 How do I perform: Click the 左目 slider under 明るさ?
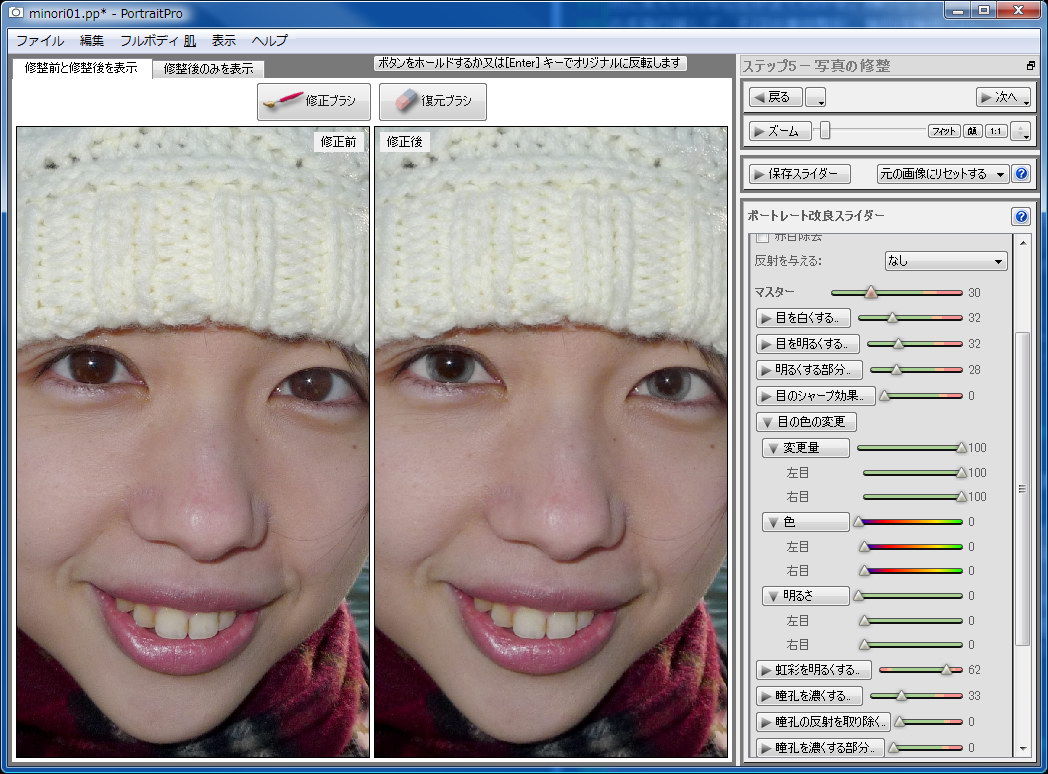[912, 621]
